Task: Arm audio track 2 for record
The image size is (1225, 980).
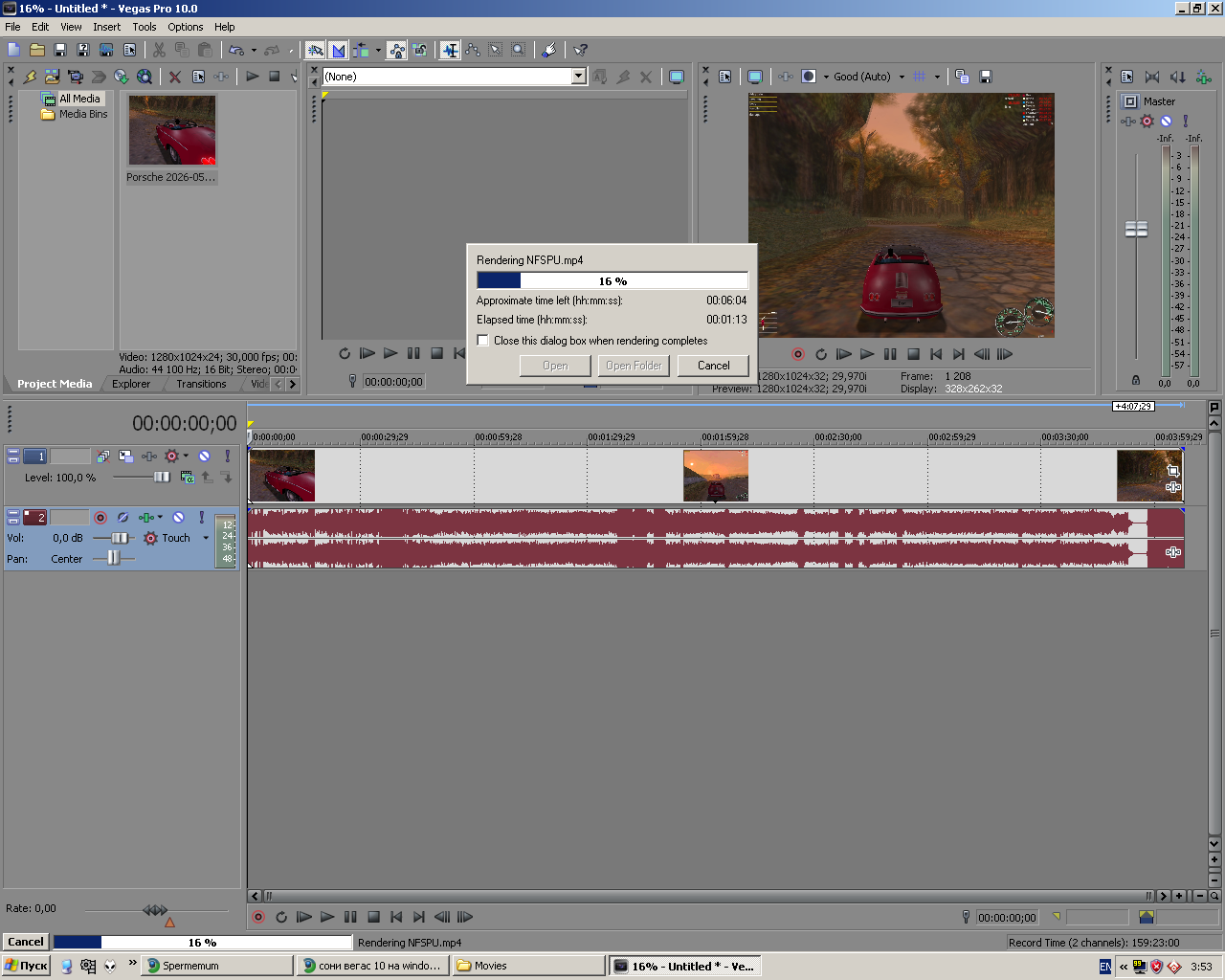Action: point(100,517)
